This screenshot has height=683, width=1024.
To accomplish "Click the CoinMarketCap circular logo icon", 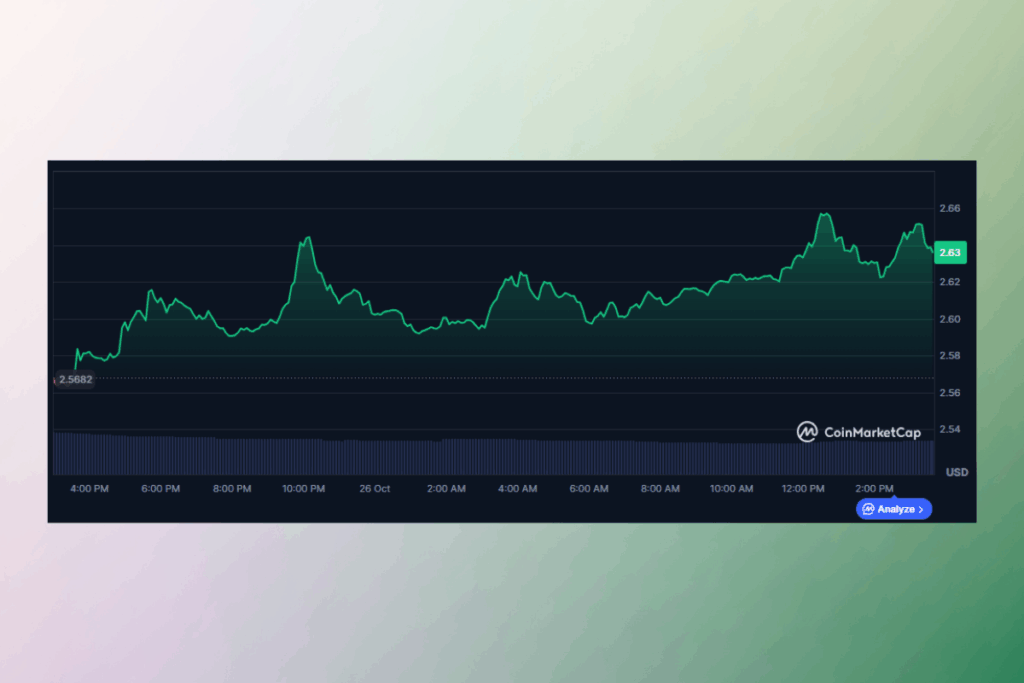I will tap(806, 432).
